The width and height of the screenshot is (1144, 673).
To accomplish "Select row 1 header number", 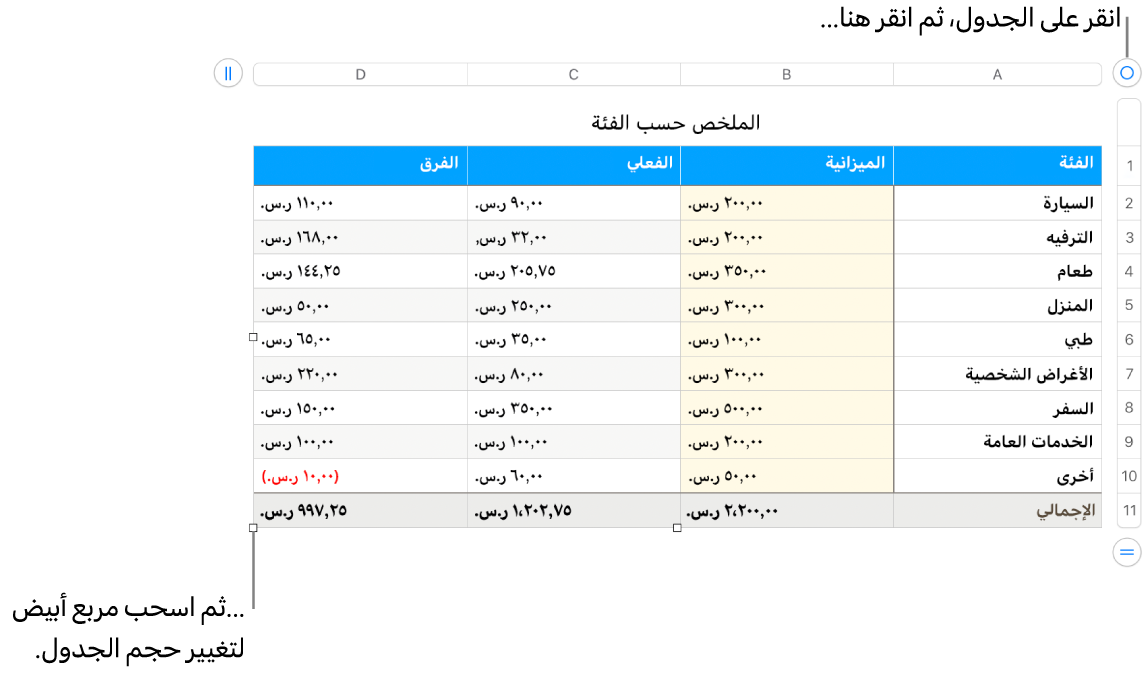I will (1129, 166).
